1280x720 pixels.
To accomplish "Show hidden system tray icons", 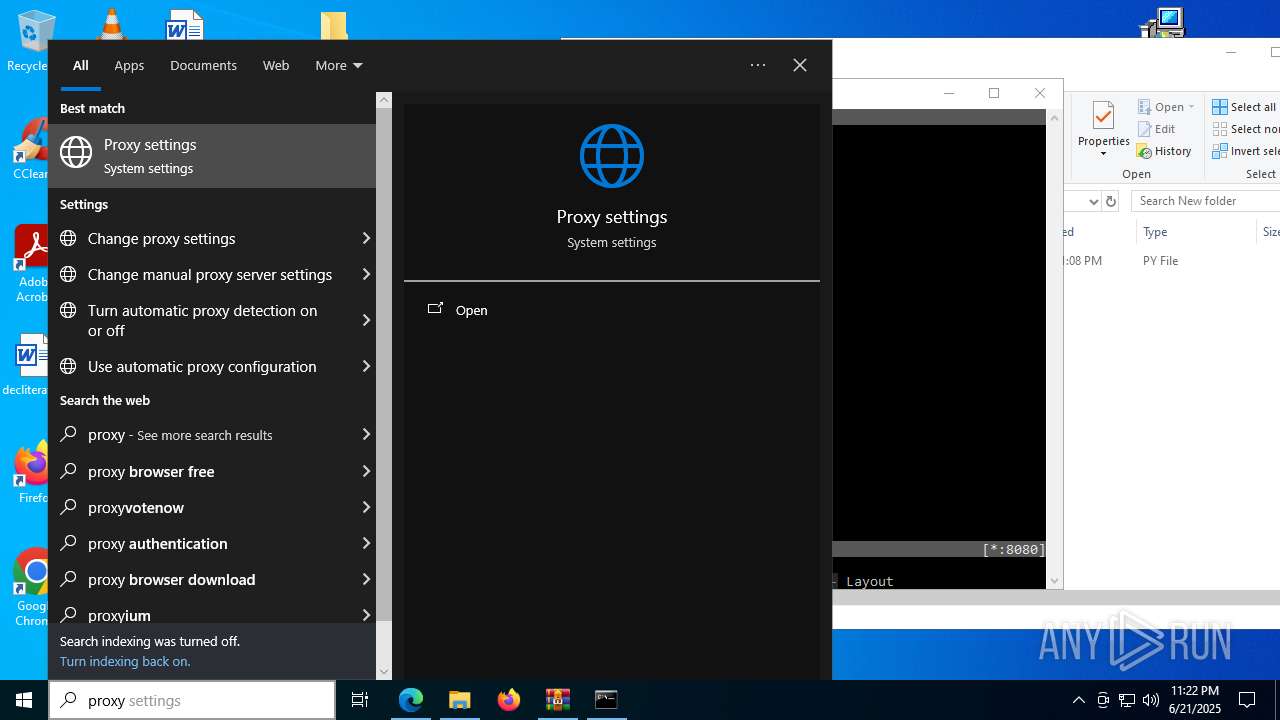I will point(1078,700).
